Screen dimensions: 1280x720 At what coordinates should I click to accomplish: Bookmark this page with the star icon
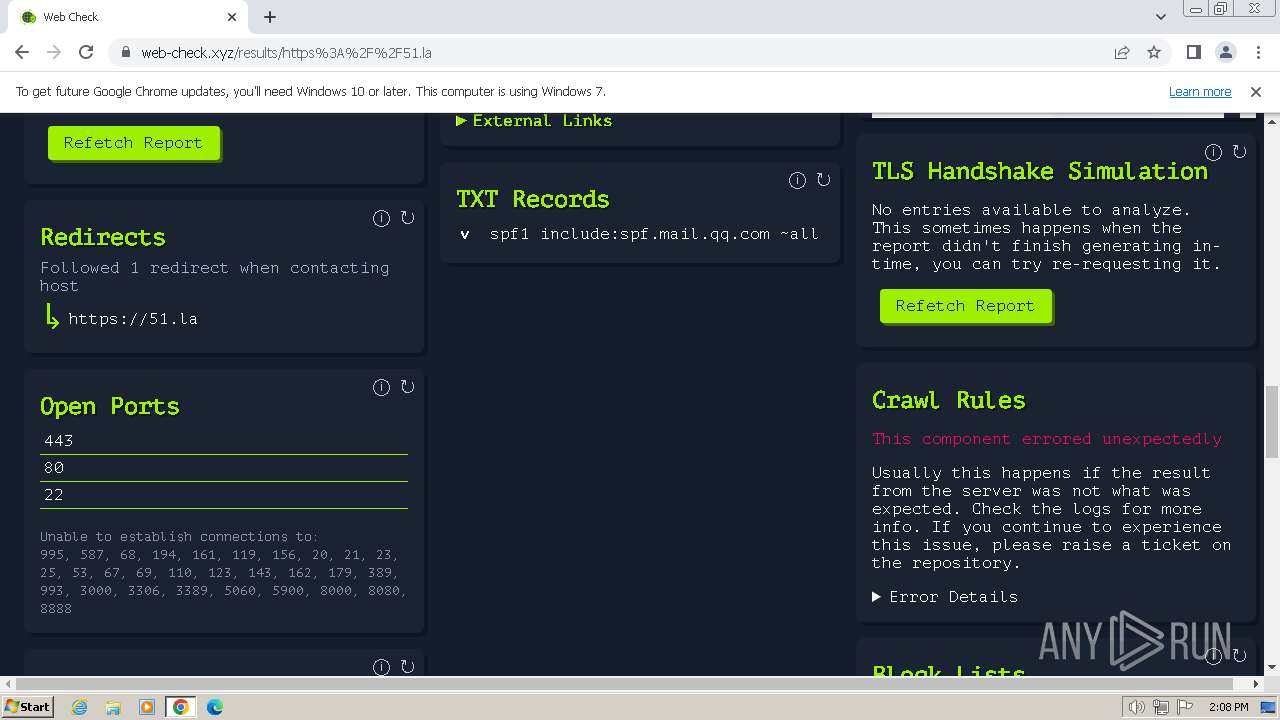[1154, 52]
